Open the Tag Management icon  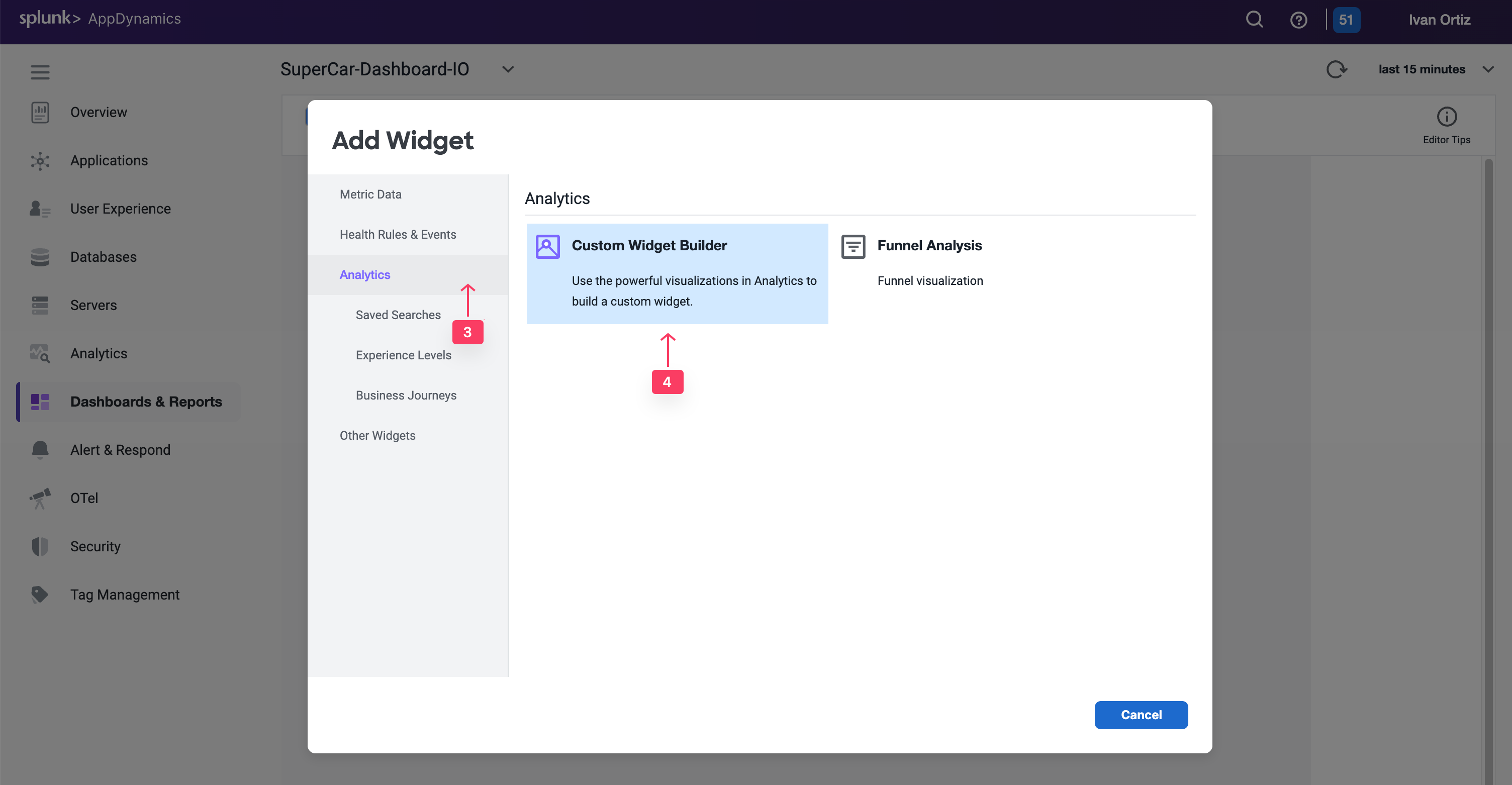coord(39,595)
